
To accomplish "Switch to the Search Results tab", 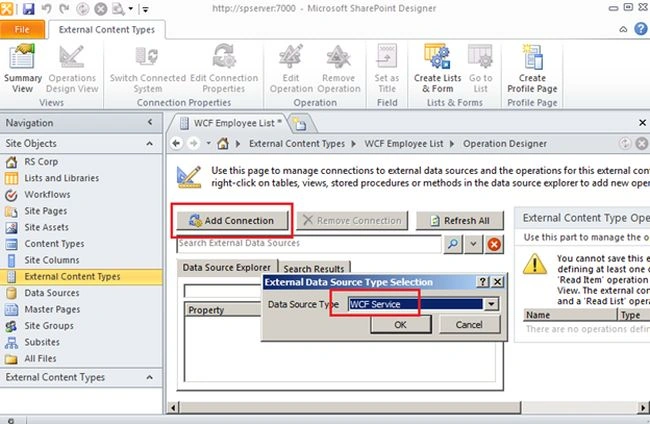I will 314,269.
